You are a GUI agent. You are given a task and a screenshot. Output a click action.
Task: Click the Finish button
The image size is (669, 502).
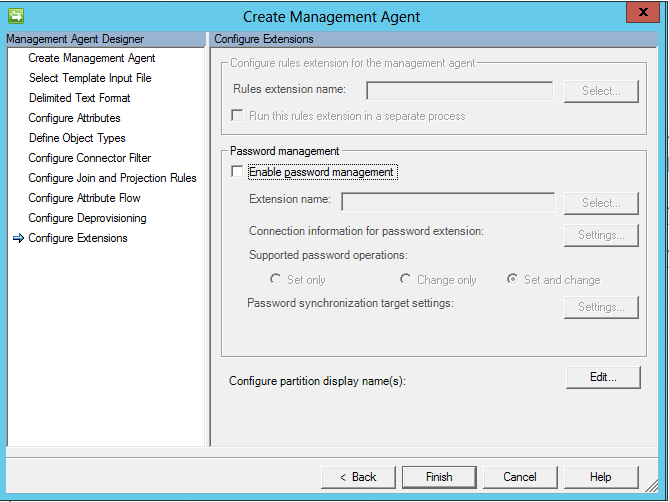(439, 477)
